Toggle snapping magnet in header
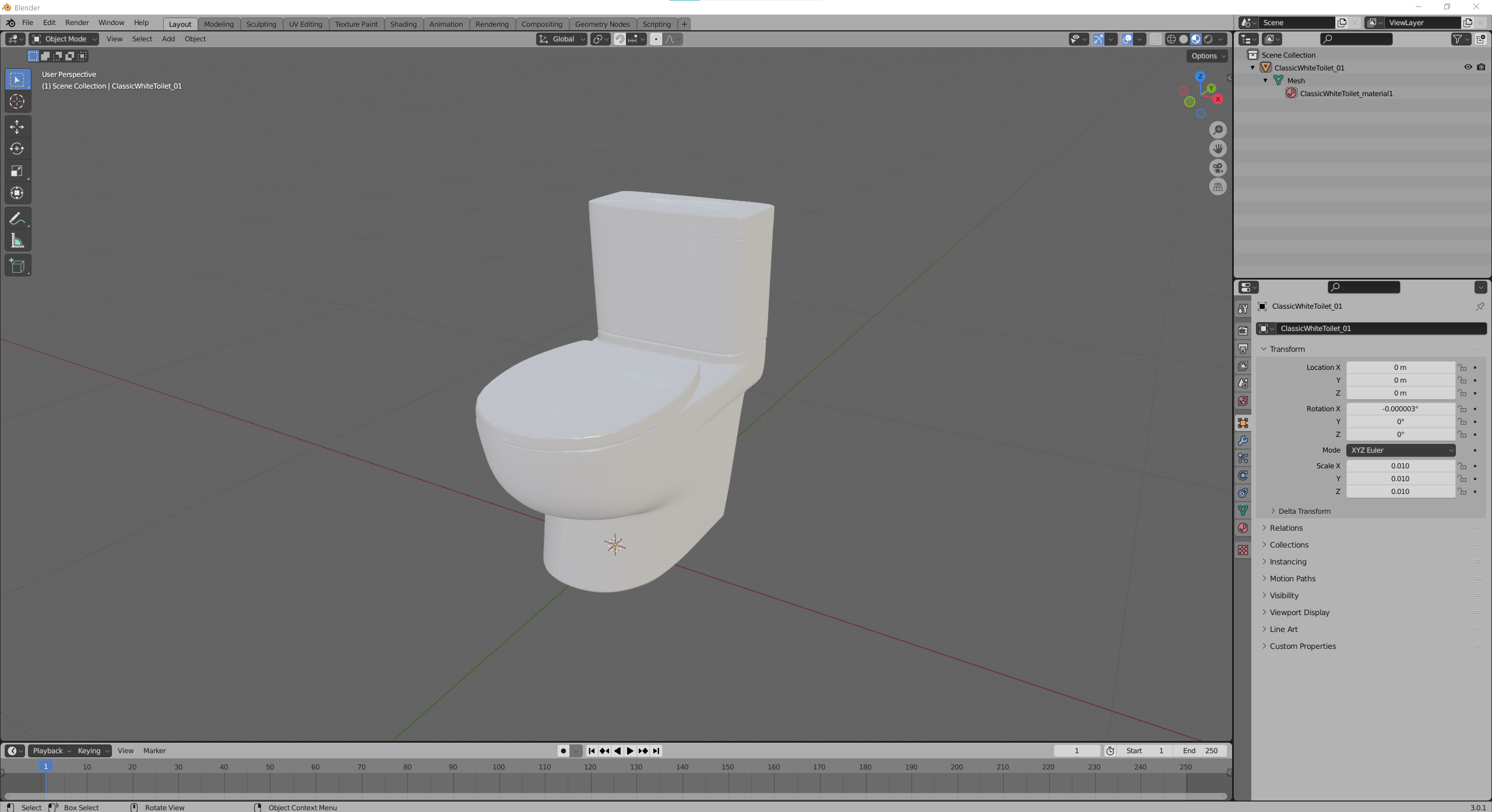This screenshot has height=812, width=1492. (620, 39)
